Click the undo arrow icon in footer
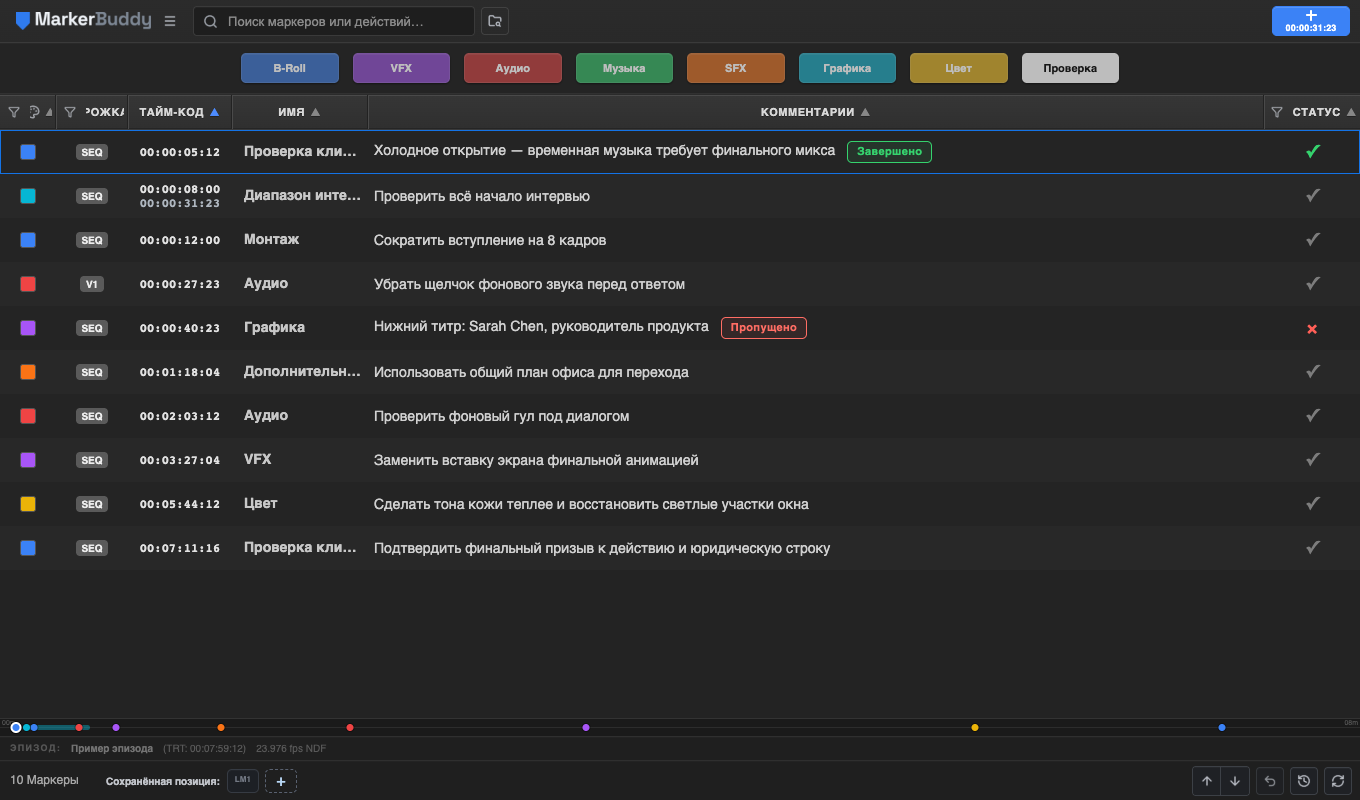Screen dimensions: 1360x800 click(1270, 781)
